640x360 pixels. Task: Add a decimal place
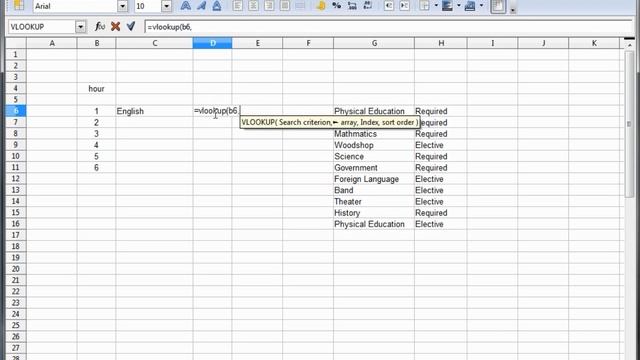(352, 6)
